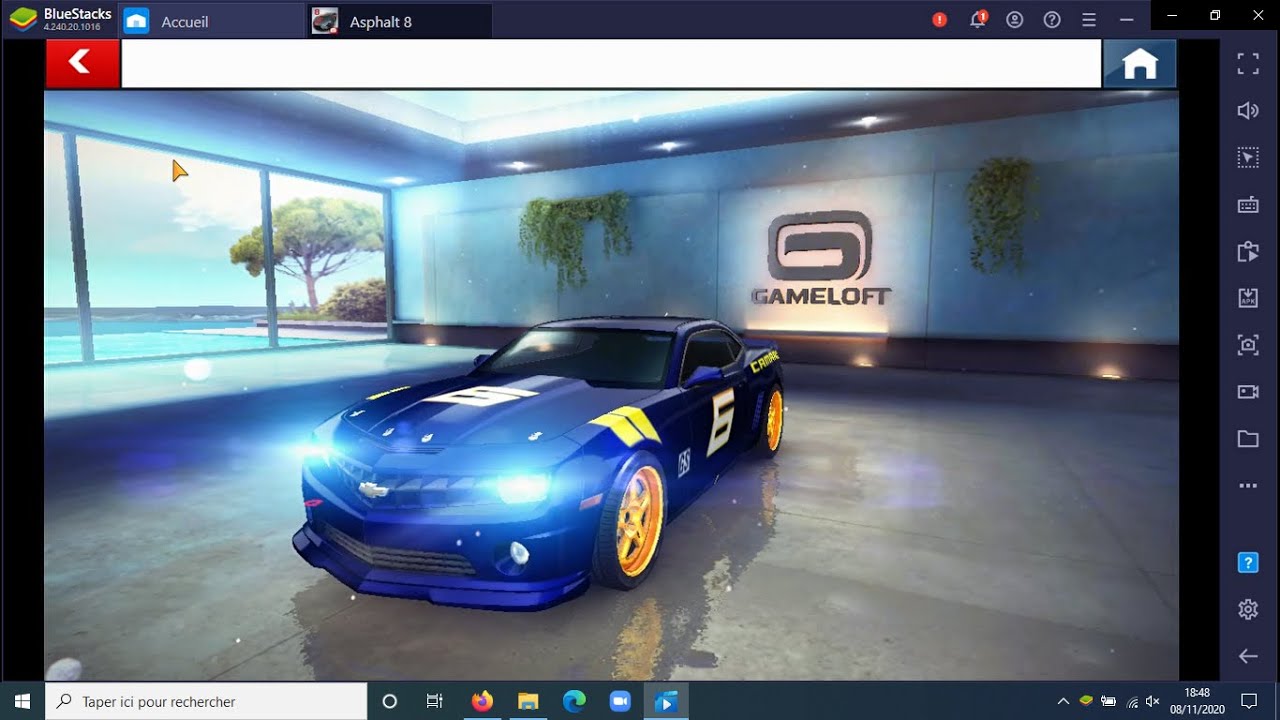This screenshot has height=720, width=1280.
Task: Open Zoom from the taskbar
Action: click(620, 701)
